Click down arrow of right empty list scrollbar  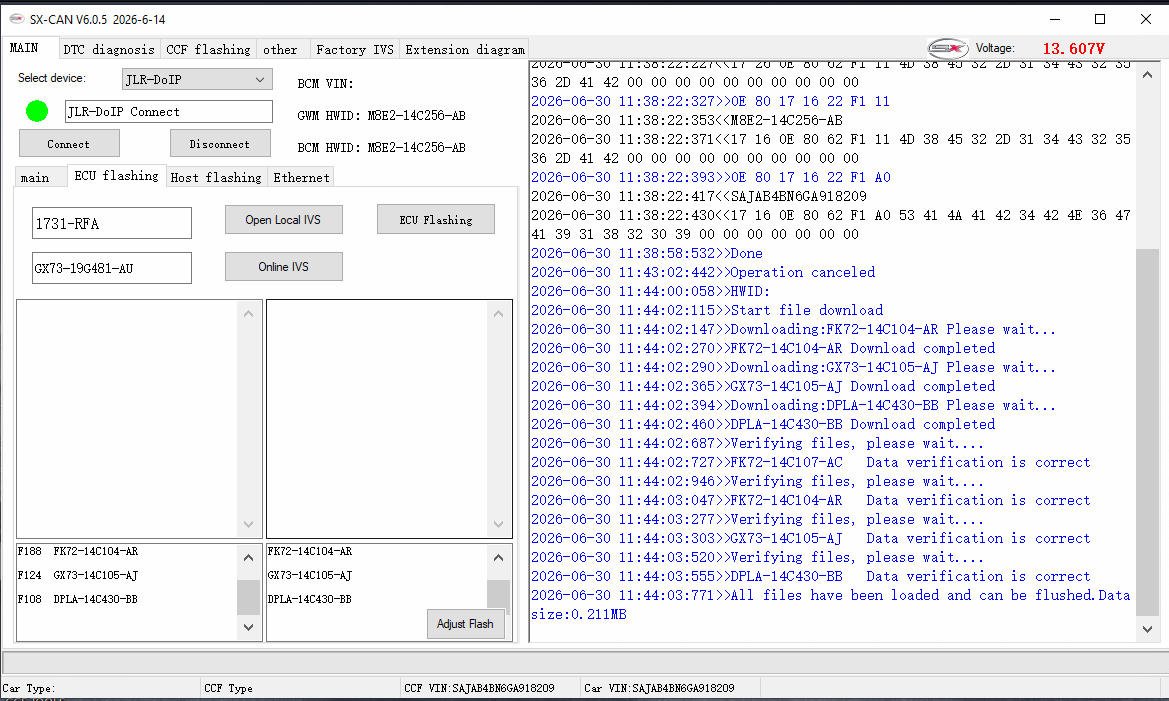tap(499, 524)
